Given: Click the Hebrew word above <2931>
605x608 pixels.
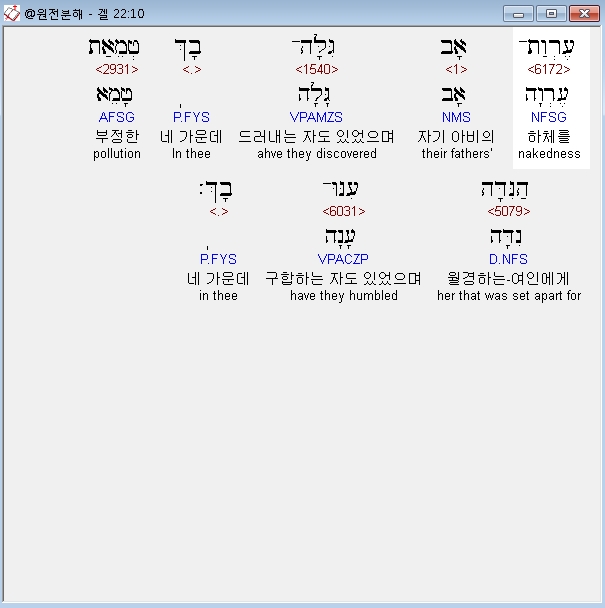Looking at the screenshot, I should [114, 47].
